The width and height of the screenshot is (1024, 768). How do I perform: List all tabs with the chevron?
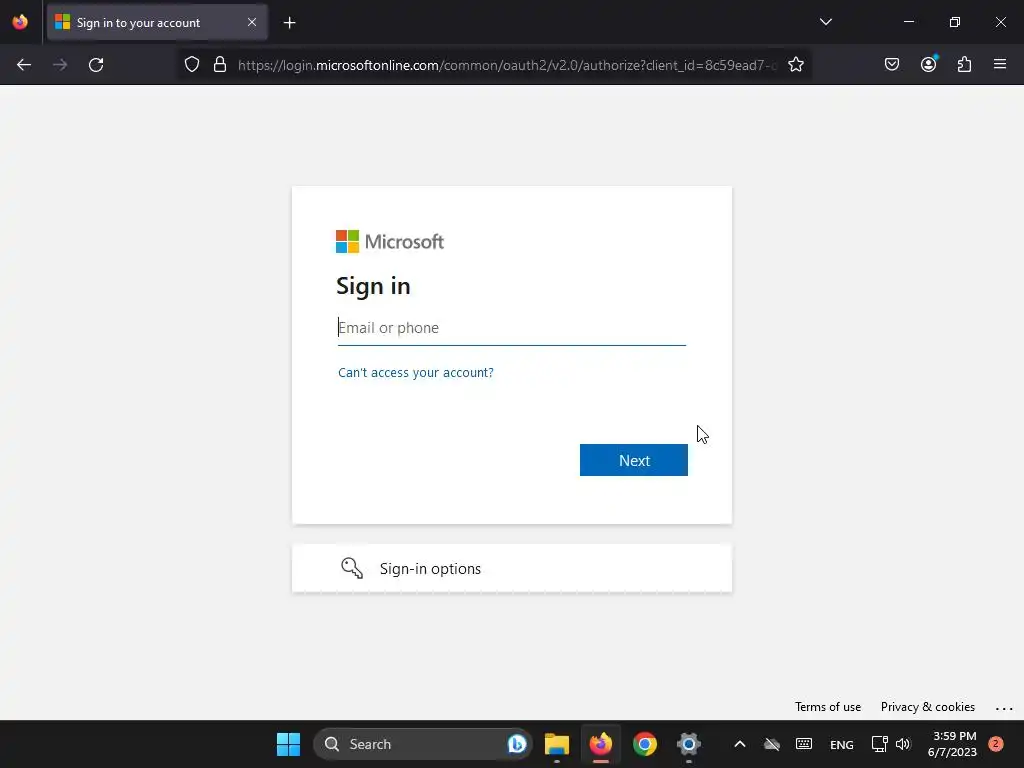tap(825, 22)
